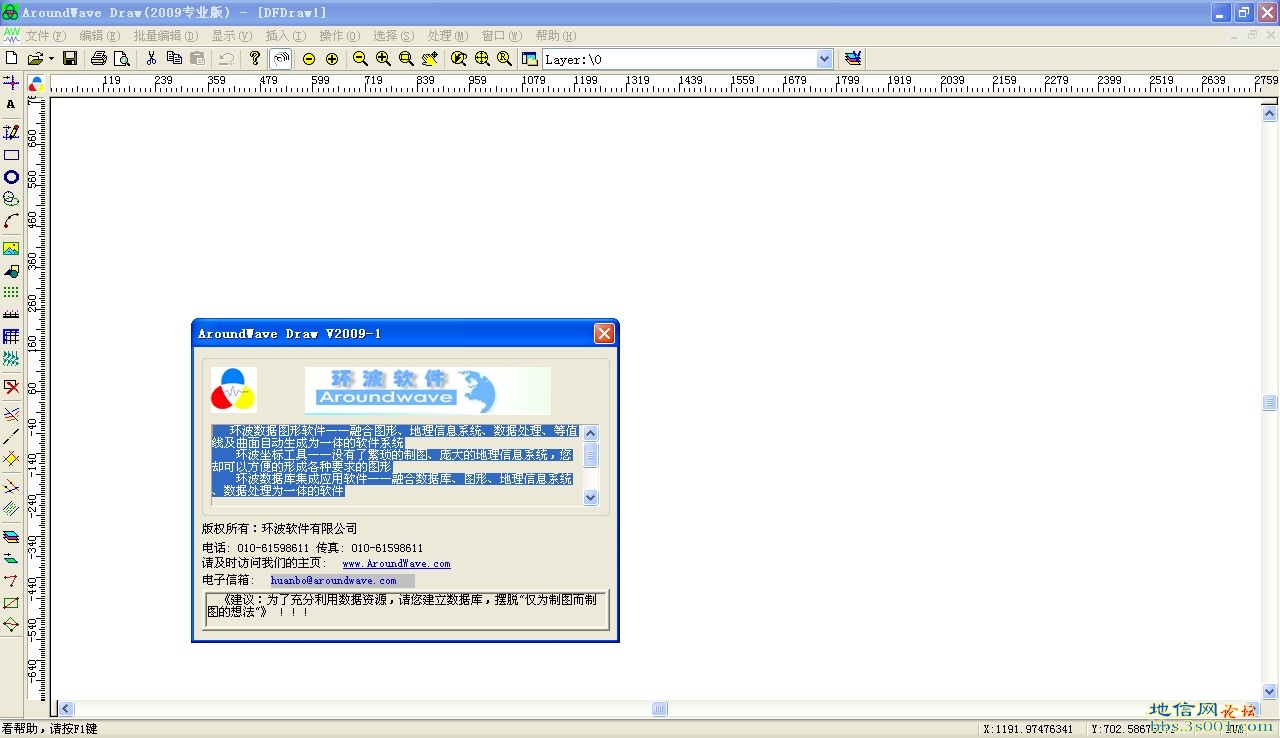The width and height of the screenshot is (1280, 738).
Task: Click the canvas horizontal scrollbar thumb
Action: pos(660,709)
